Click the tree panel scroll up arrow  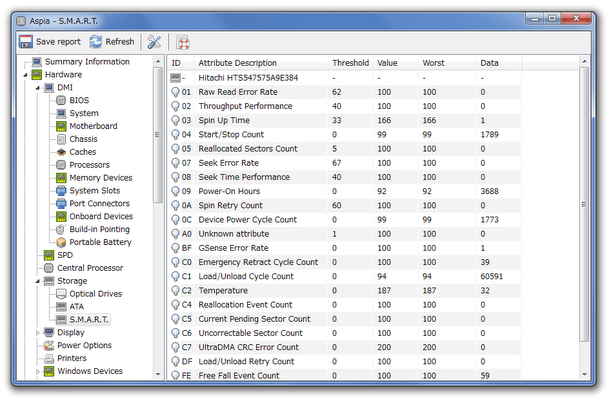(158, 61)
